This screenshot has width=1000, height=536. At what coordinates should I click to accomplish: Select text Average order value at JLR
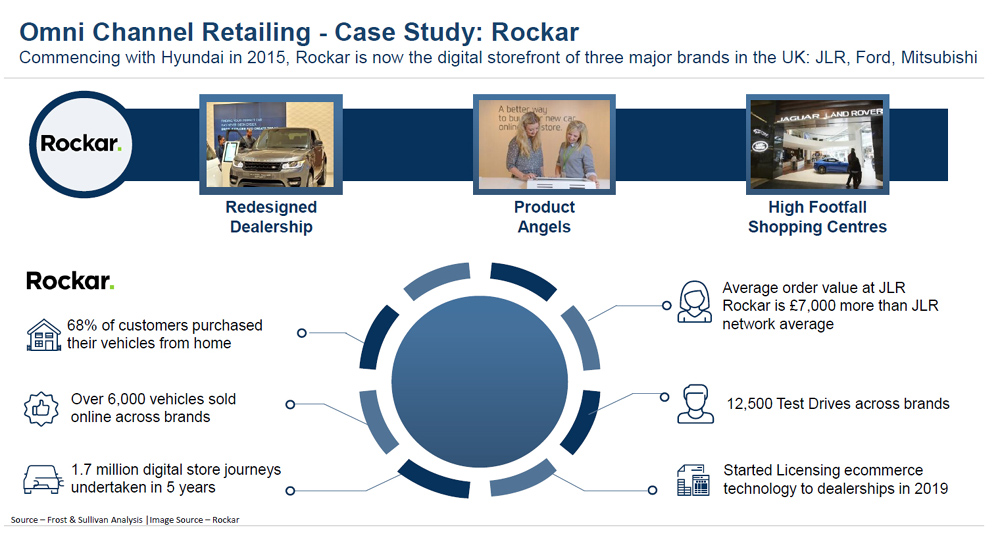coord(830,306)
